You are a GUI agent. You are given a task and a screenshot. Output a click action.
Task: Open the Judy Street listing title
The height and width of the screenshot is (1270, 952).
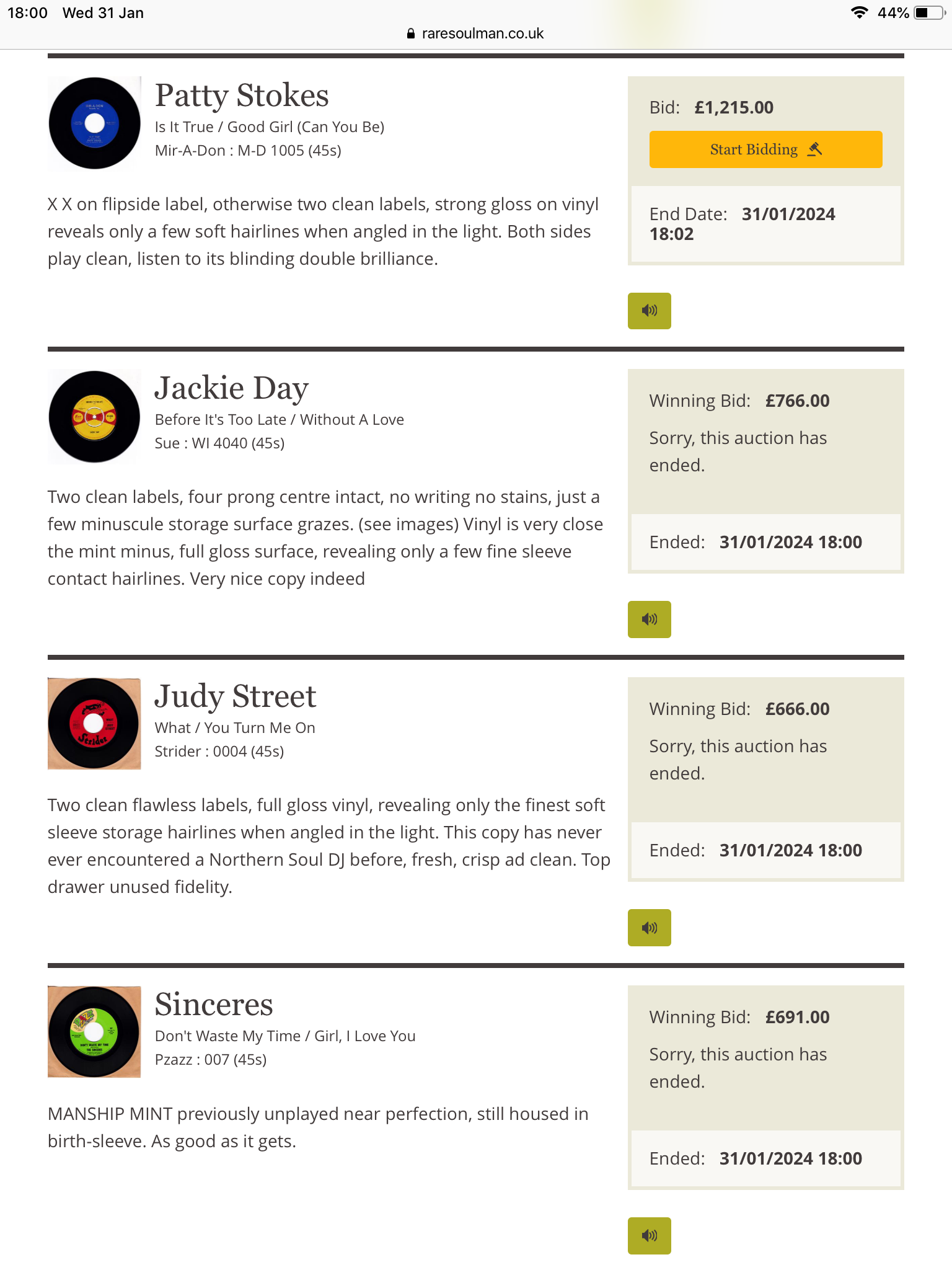click(236, 696)
